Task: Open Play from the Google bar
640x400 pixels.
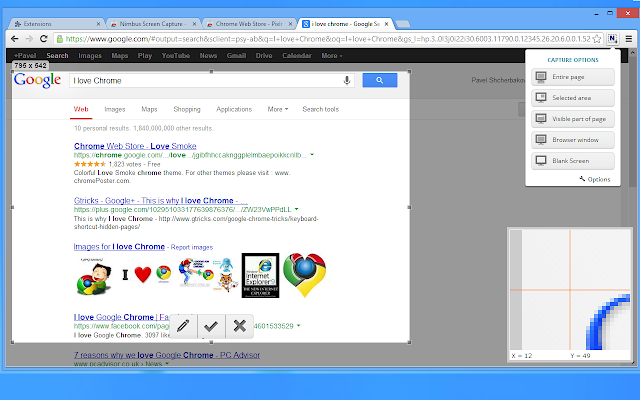Action: pos(144,56)
